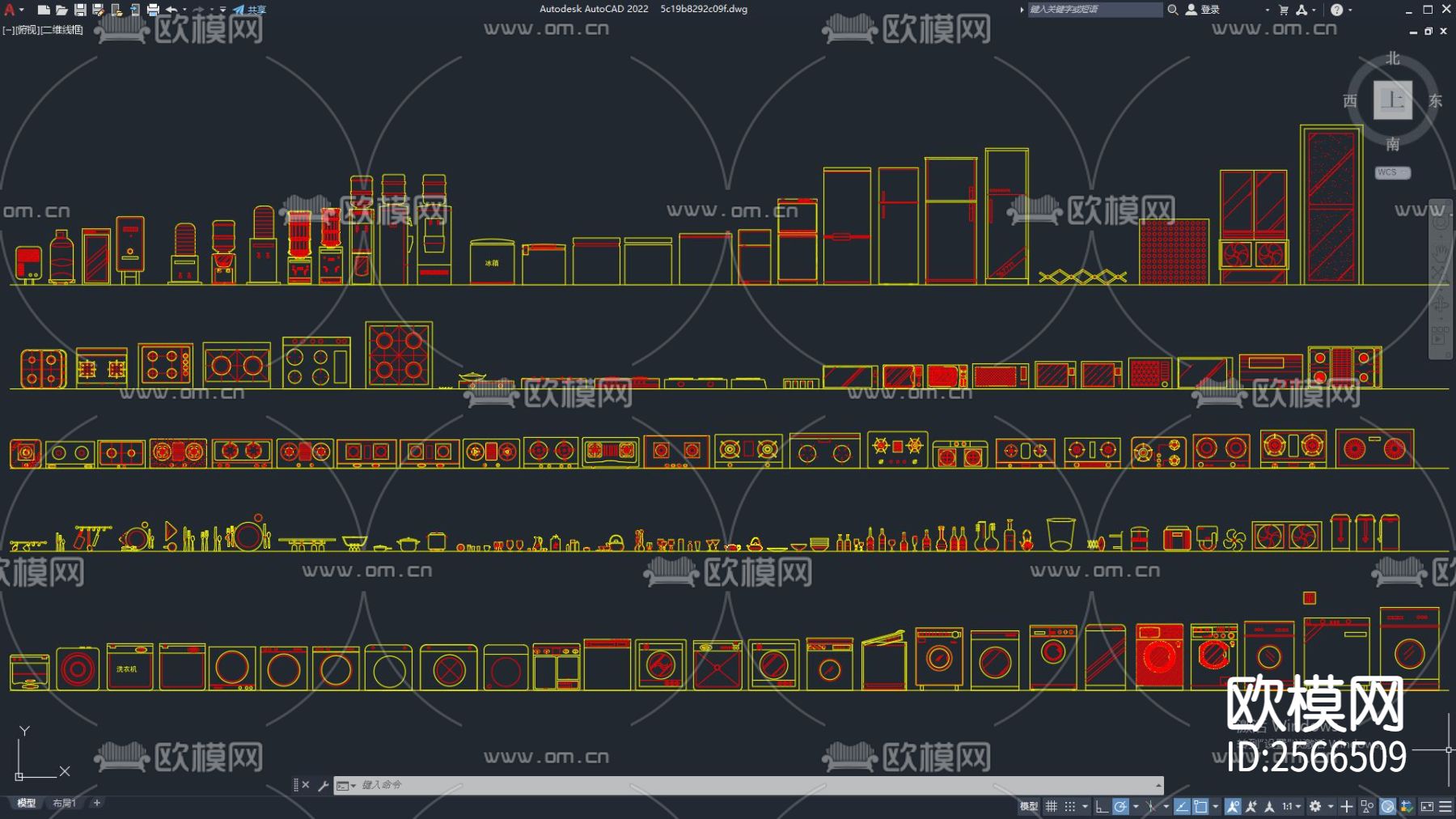Click the annotation auto-scale lightning icon
This screenshot has height=819, width=1456.
click(x=1251, y=806)
